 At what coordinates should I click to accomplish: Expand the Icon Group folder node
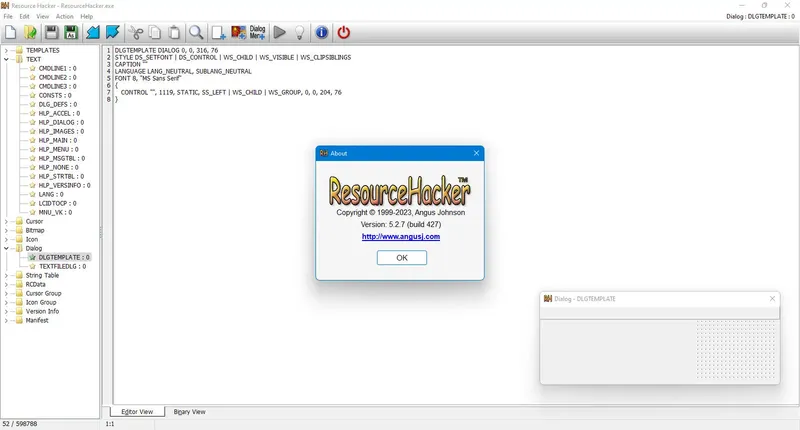click(6, 302)
